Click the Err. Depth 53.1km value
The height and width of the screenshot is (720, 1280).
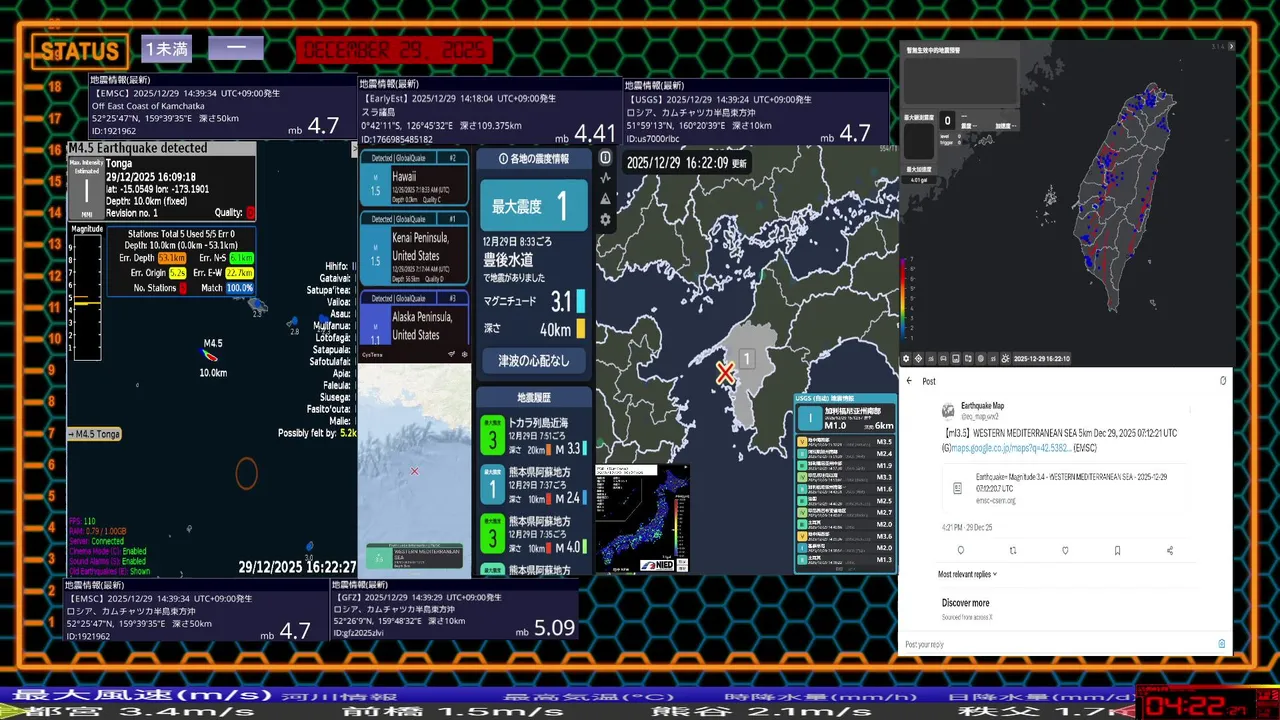pyautogui.click(x=172, y=258)
